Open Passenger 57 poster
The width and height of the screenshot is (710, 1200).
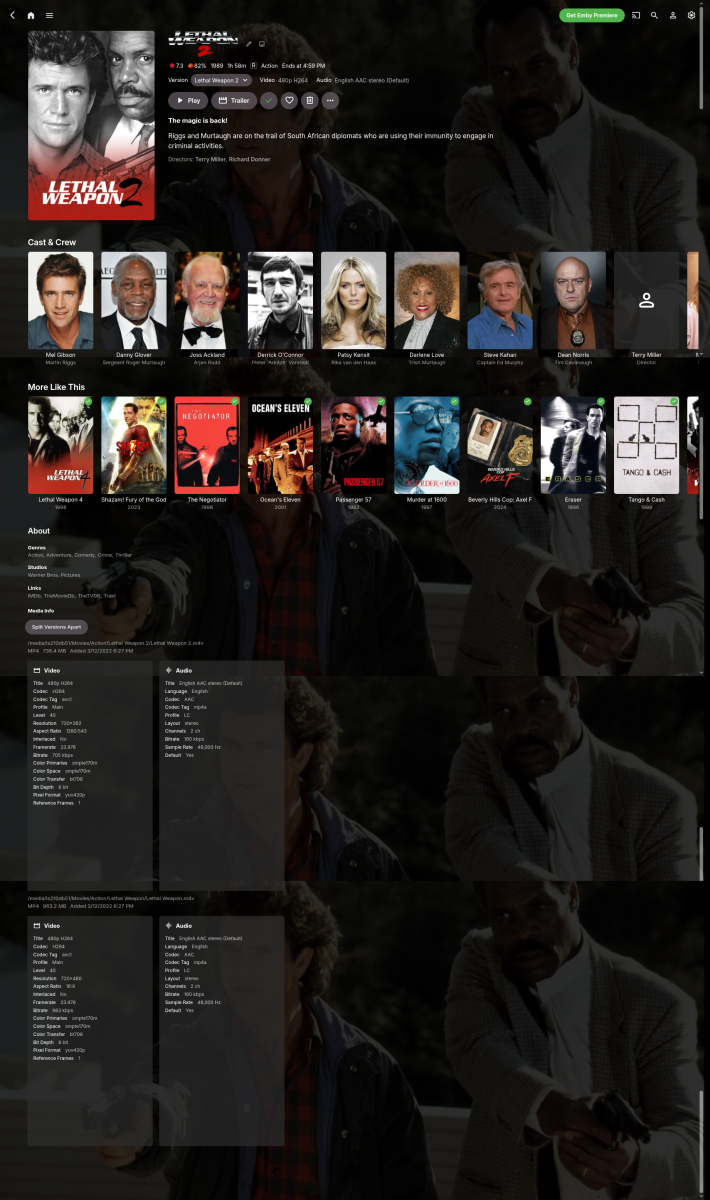(x=353, y=445)
